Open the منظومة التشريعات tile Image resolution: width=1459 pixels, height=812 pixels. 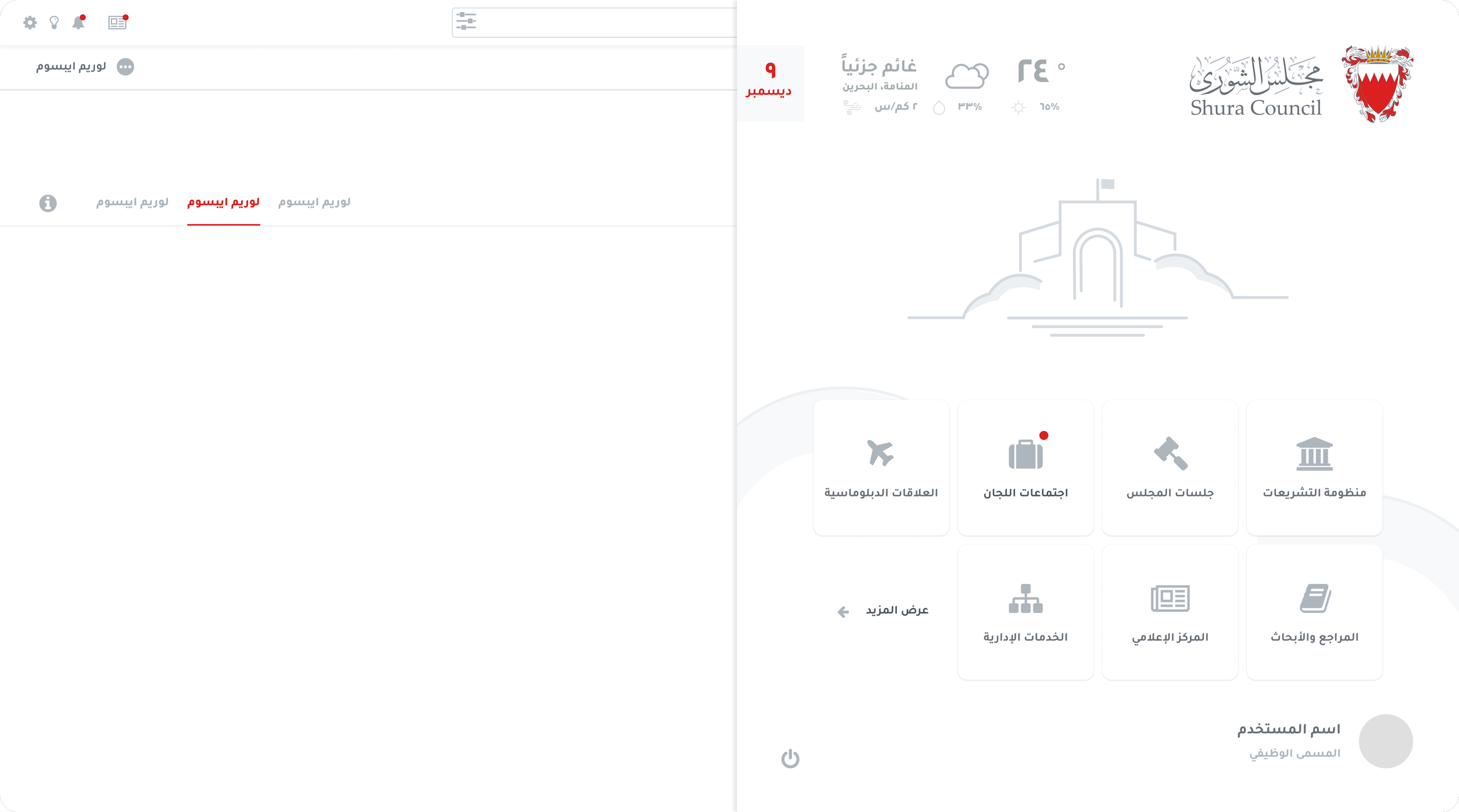pos(1314,468)
